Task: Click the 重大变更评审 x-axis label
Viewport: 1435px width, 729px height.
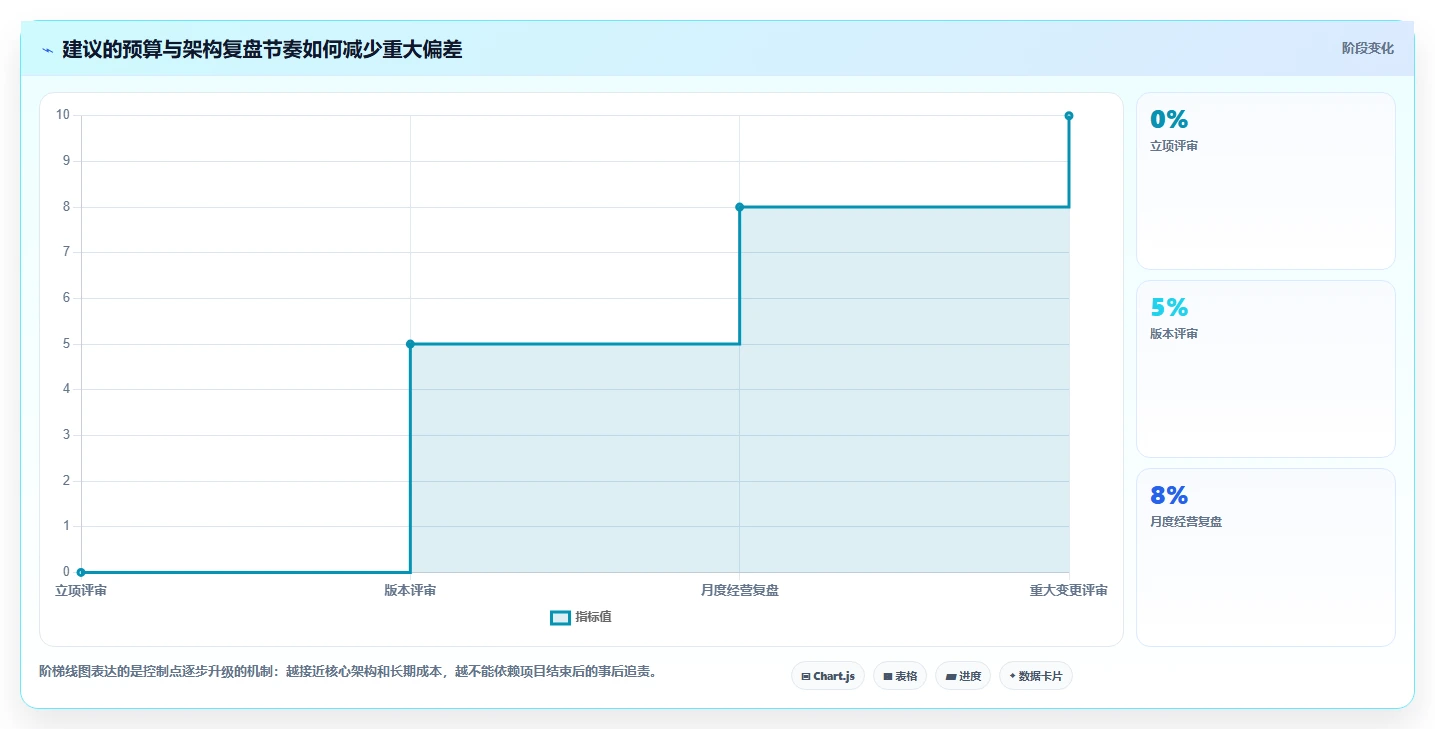Action: click(1069, 591)
